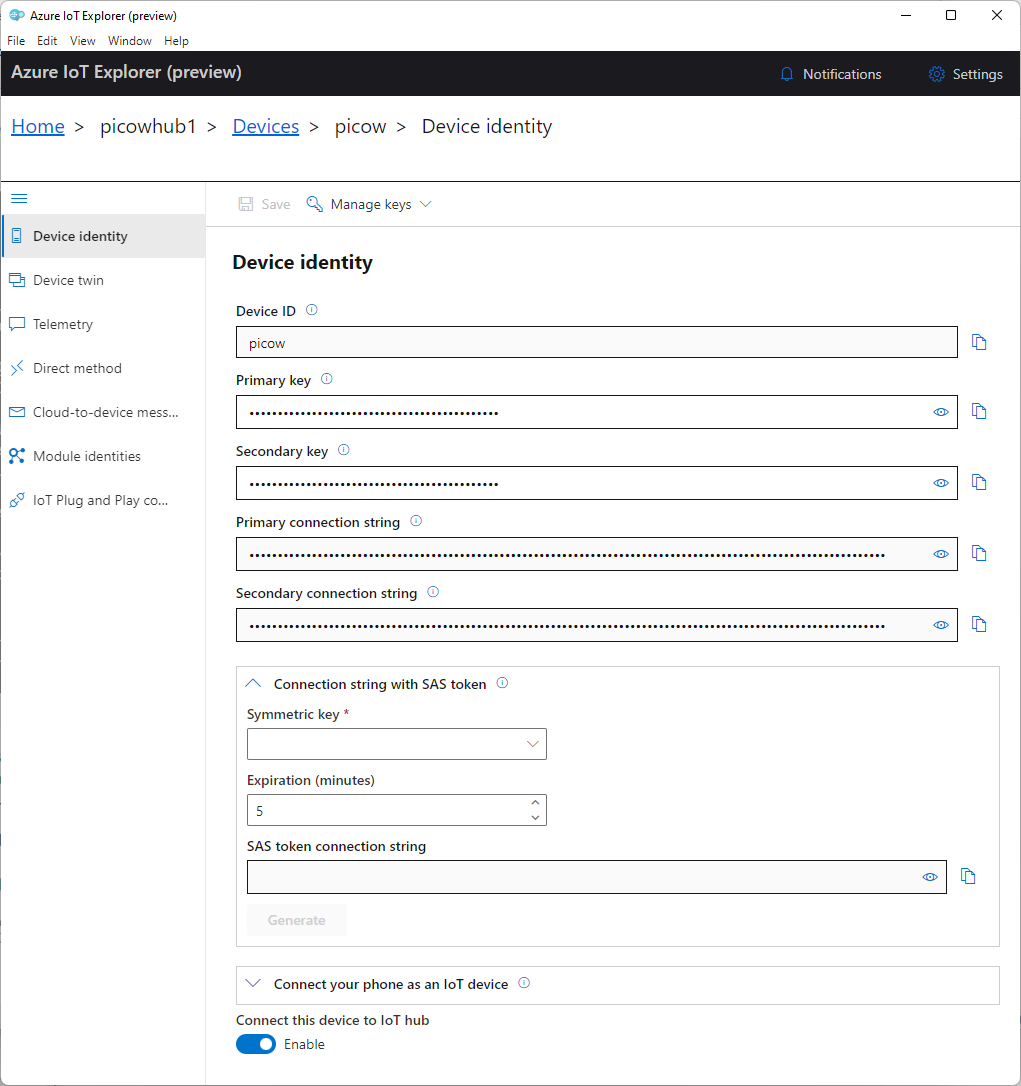Click in the Primary key field

point(596,412)
